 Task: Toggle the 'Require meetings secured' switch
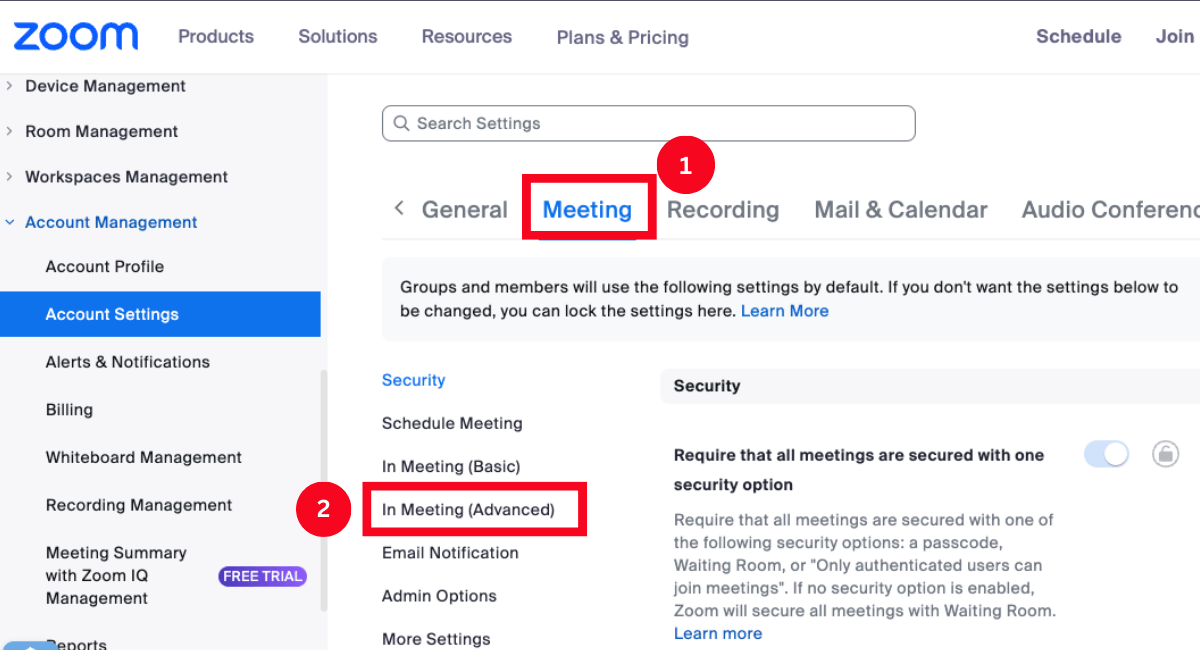click(1106, 454)
